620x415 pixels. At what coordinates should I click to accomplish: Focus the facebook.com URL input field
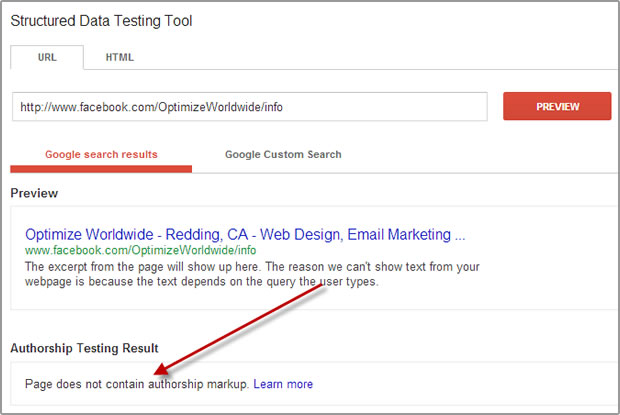(250, 107)
